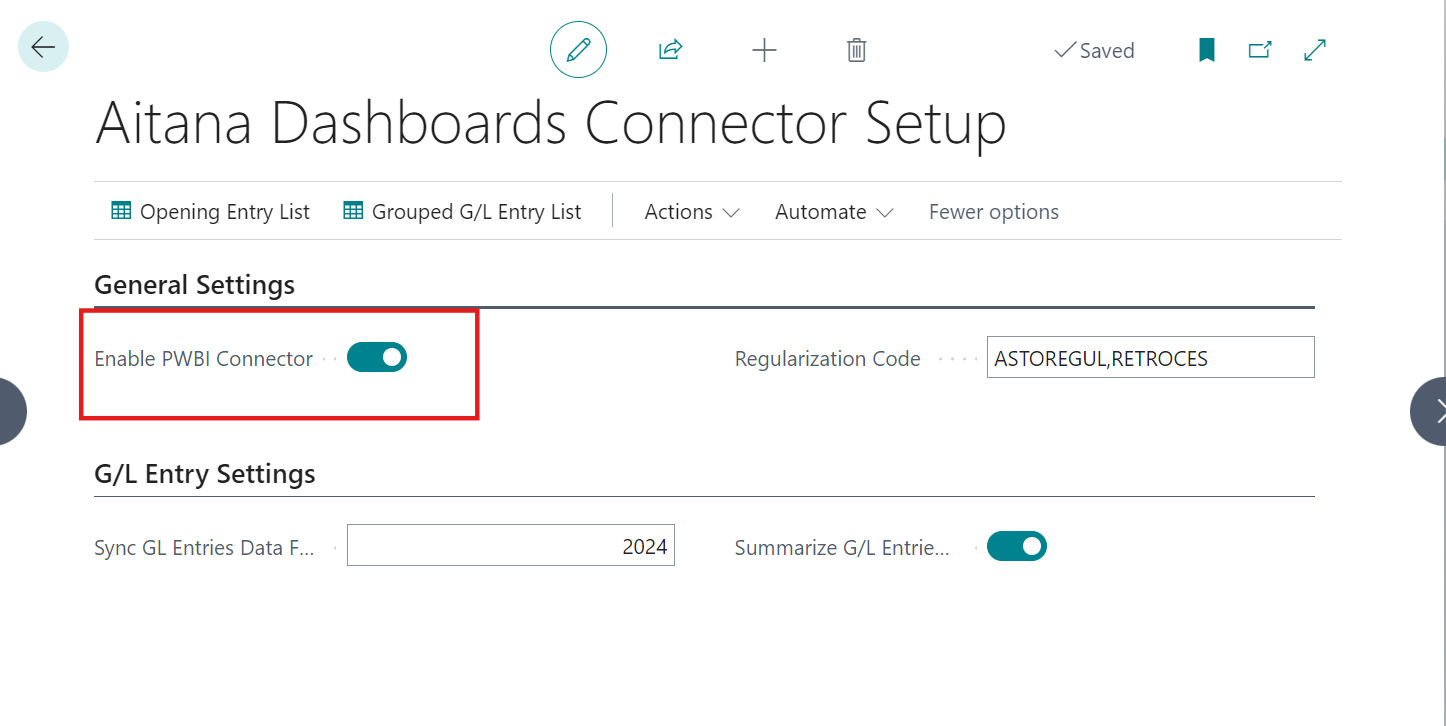Screen dimensions: 1446x726
Task: Click the bookmark icon
Action: (x=1207, y=50)
